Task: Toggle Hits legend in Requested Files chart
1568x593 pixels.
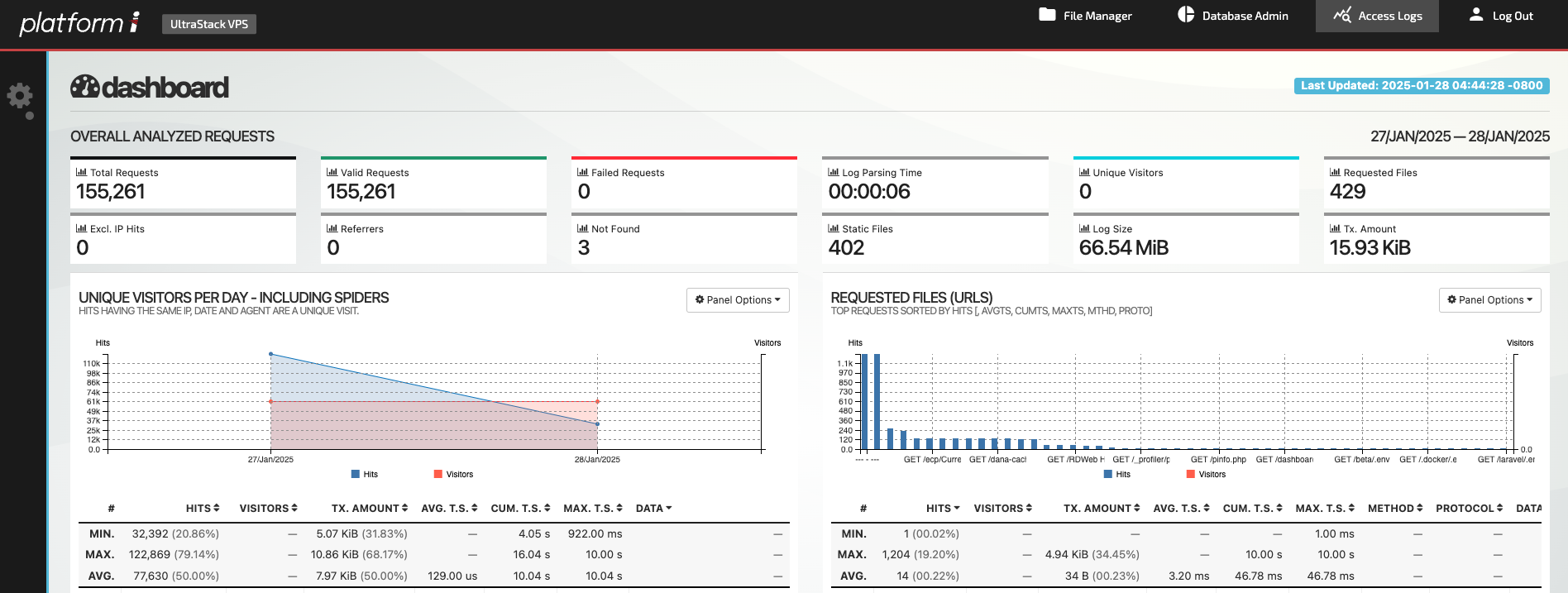Action: 1116,474
